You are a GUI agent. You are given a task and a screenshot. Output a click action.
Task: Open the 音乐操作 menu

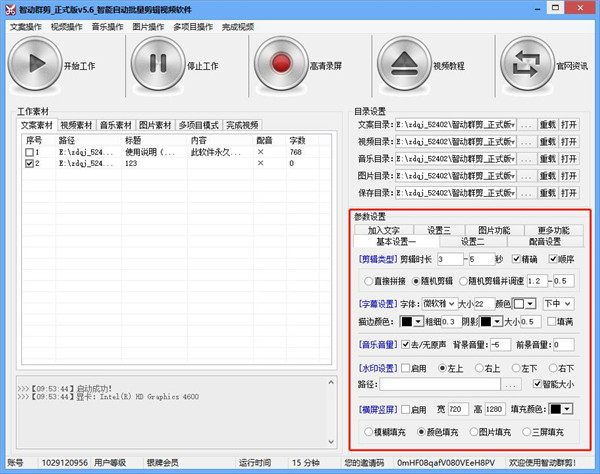106,26
